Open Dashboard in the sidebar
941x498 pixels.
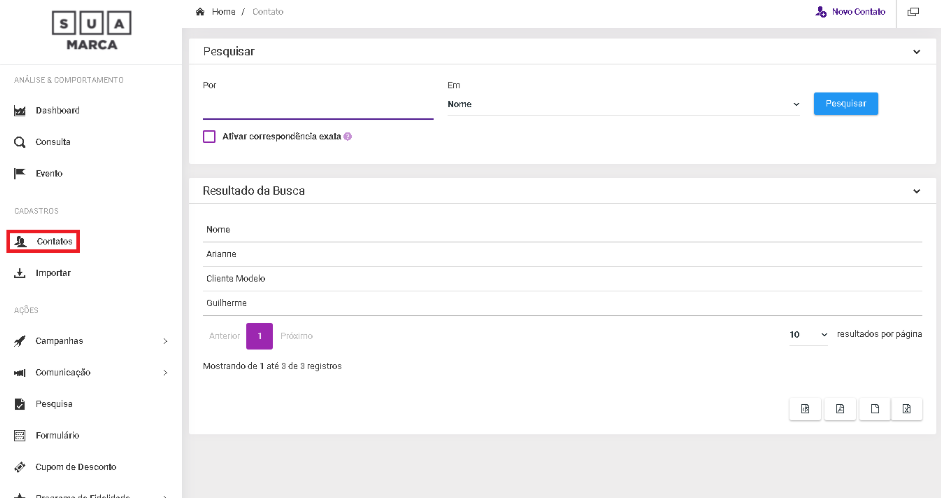coord(57,110)
